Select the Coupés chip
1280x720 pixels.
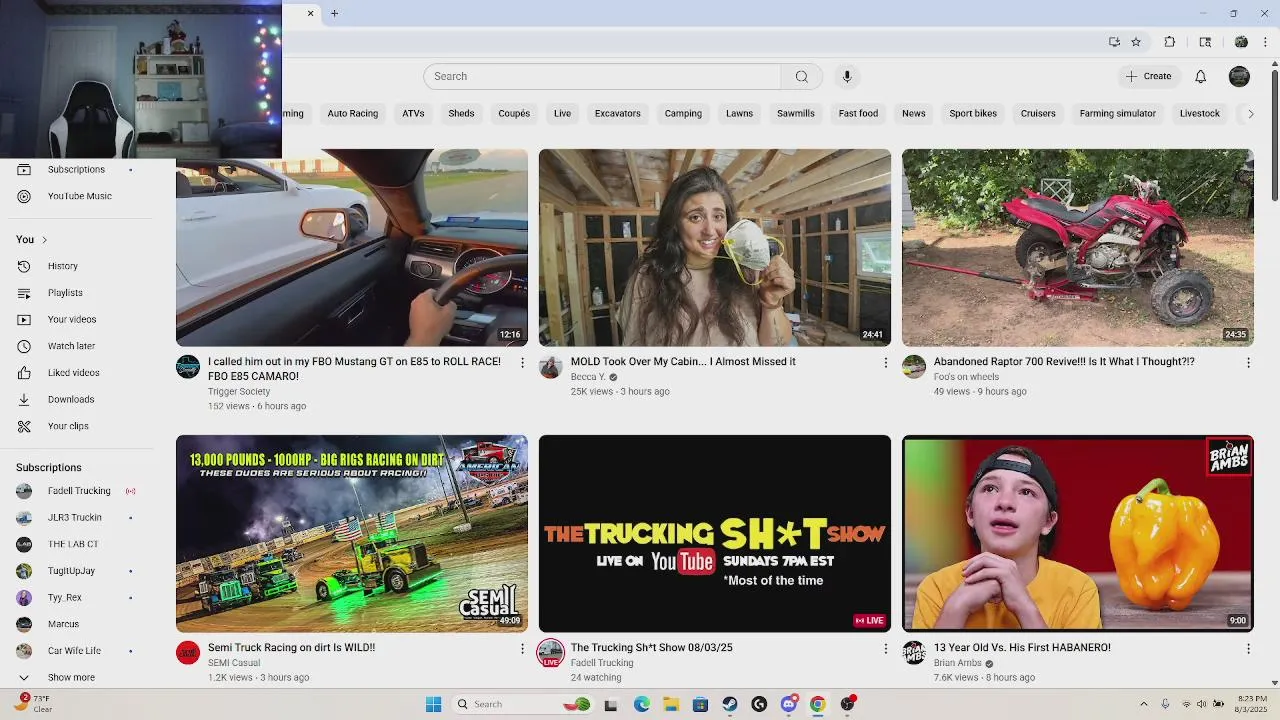(x=514, y=113)
